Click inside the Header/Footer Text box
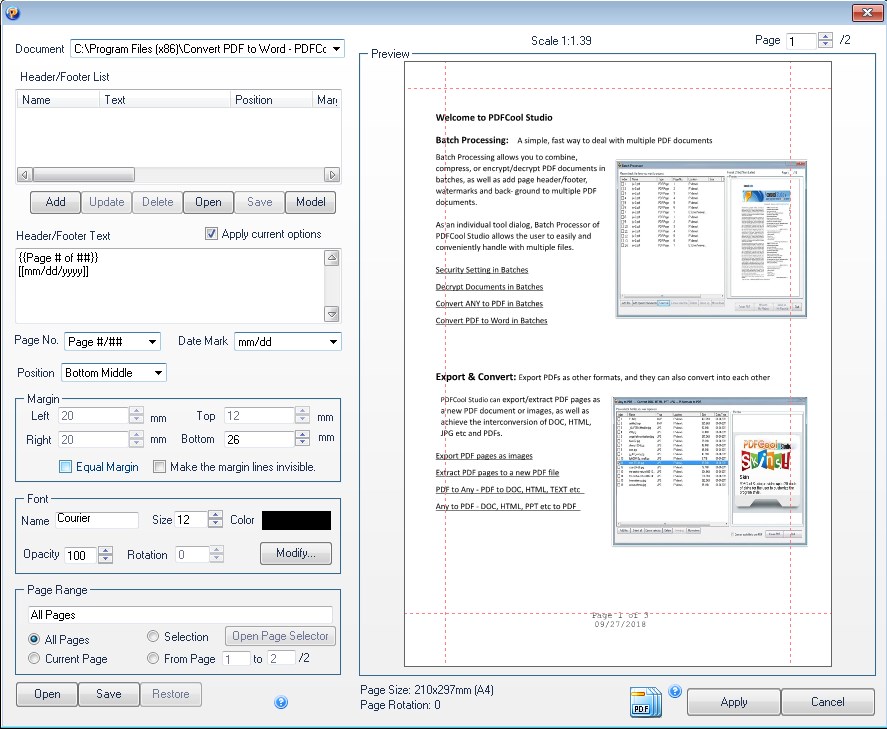Screen dimensions: 887x729 point(170,286)
